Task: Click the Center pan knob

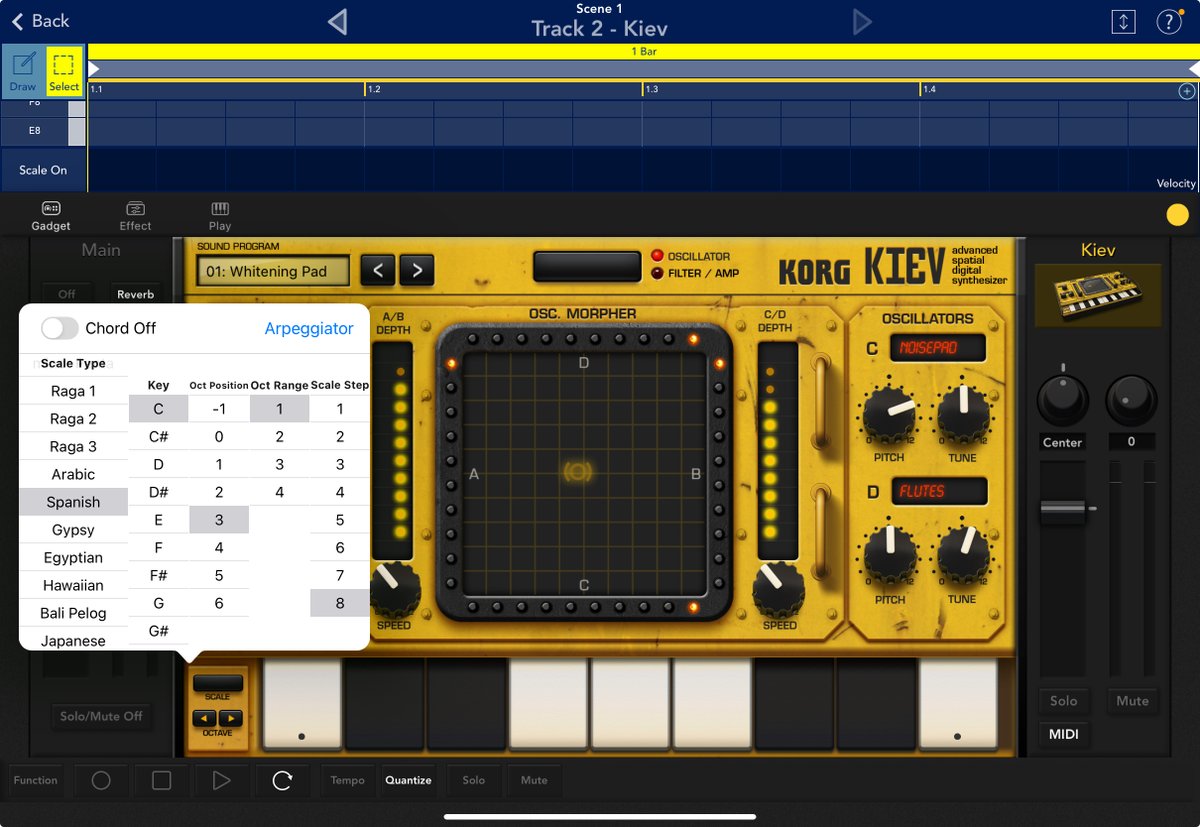Action: 1063,401
